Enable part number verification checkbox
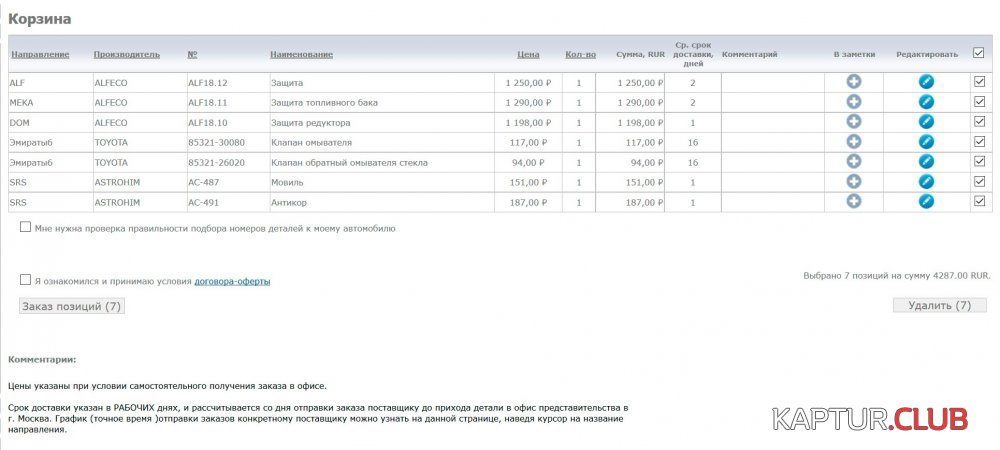The image size is (1000, 450). 25,228
